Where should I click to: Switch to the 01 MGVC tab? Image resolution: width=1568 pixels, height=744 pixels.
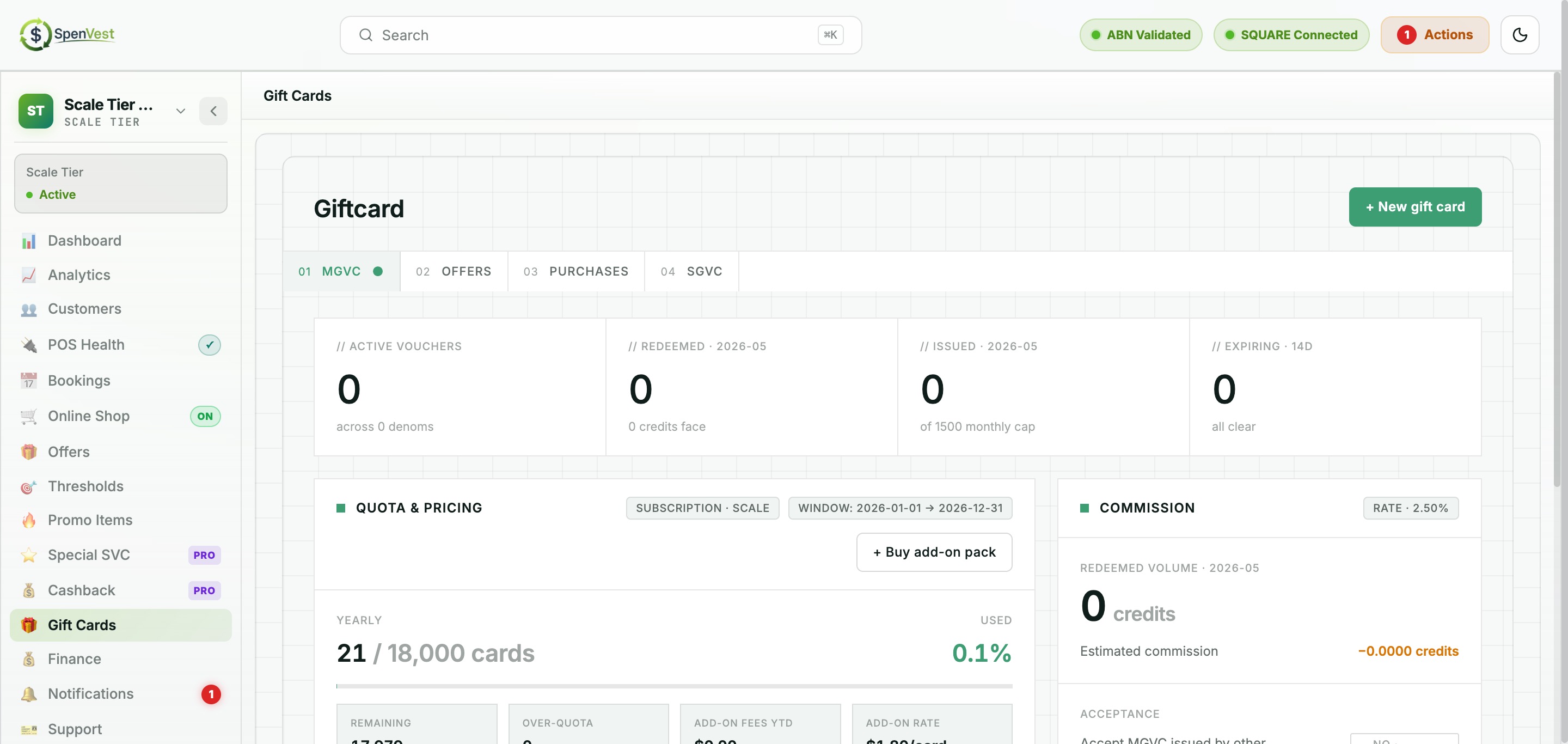[341, 272]
